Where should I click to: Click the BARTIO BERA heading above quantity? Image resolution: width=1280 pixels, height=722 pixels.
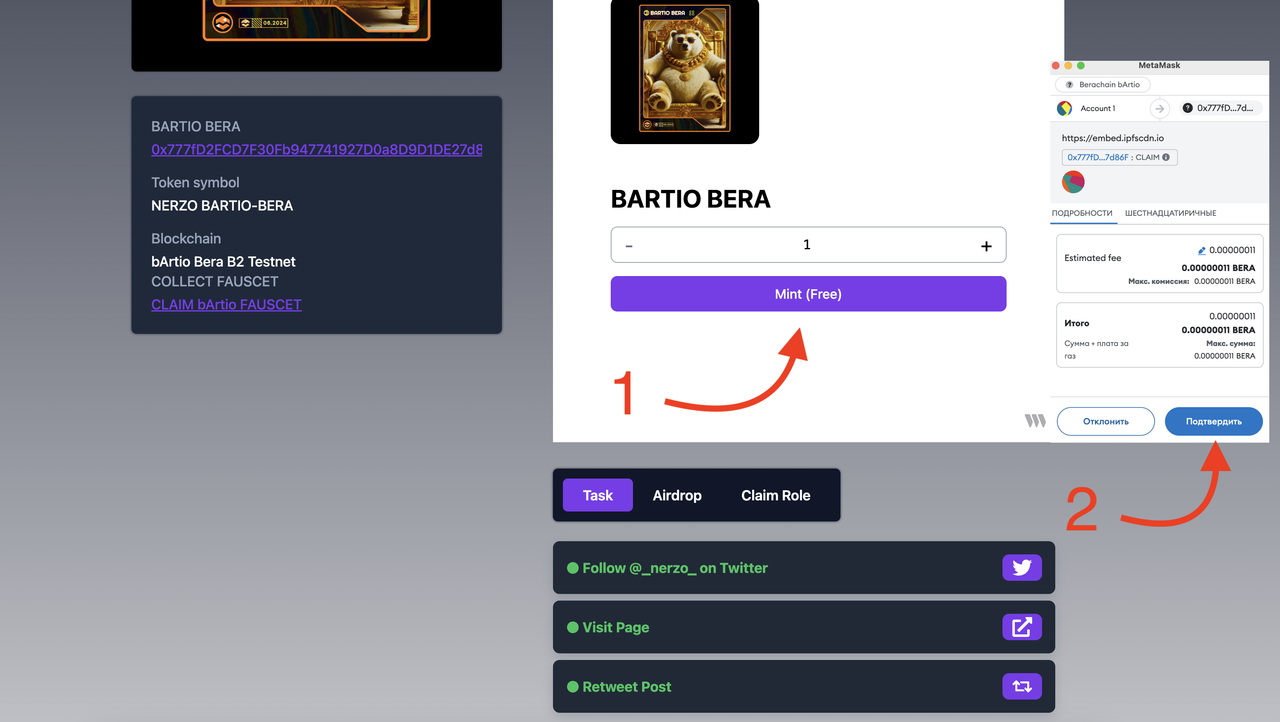[691, 199]
